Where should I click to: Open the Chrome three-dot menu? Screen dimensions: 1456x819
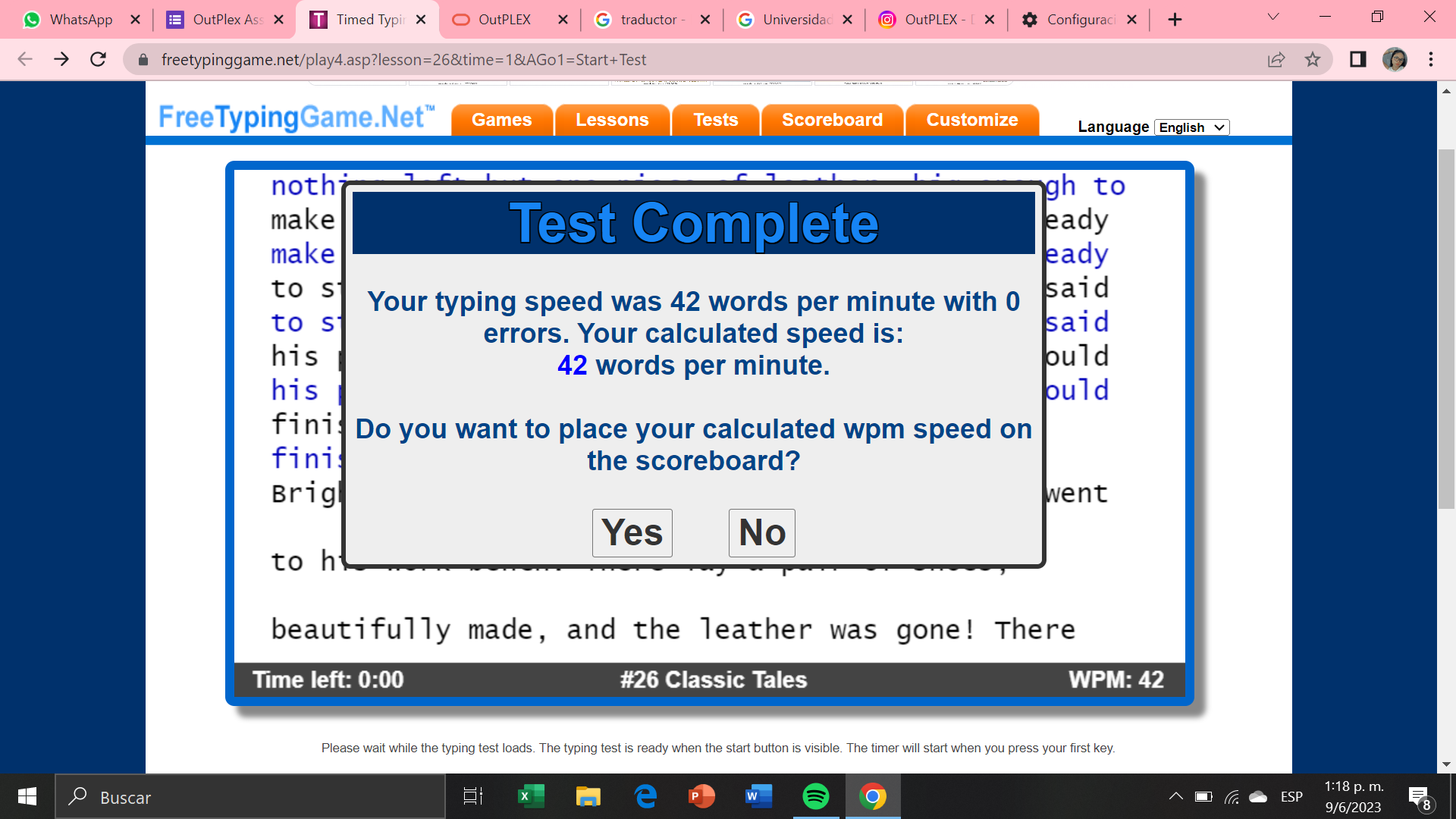(x=1431, y=59)
